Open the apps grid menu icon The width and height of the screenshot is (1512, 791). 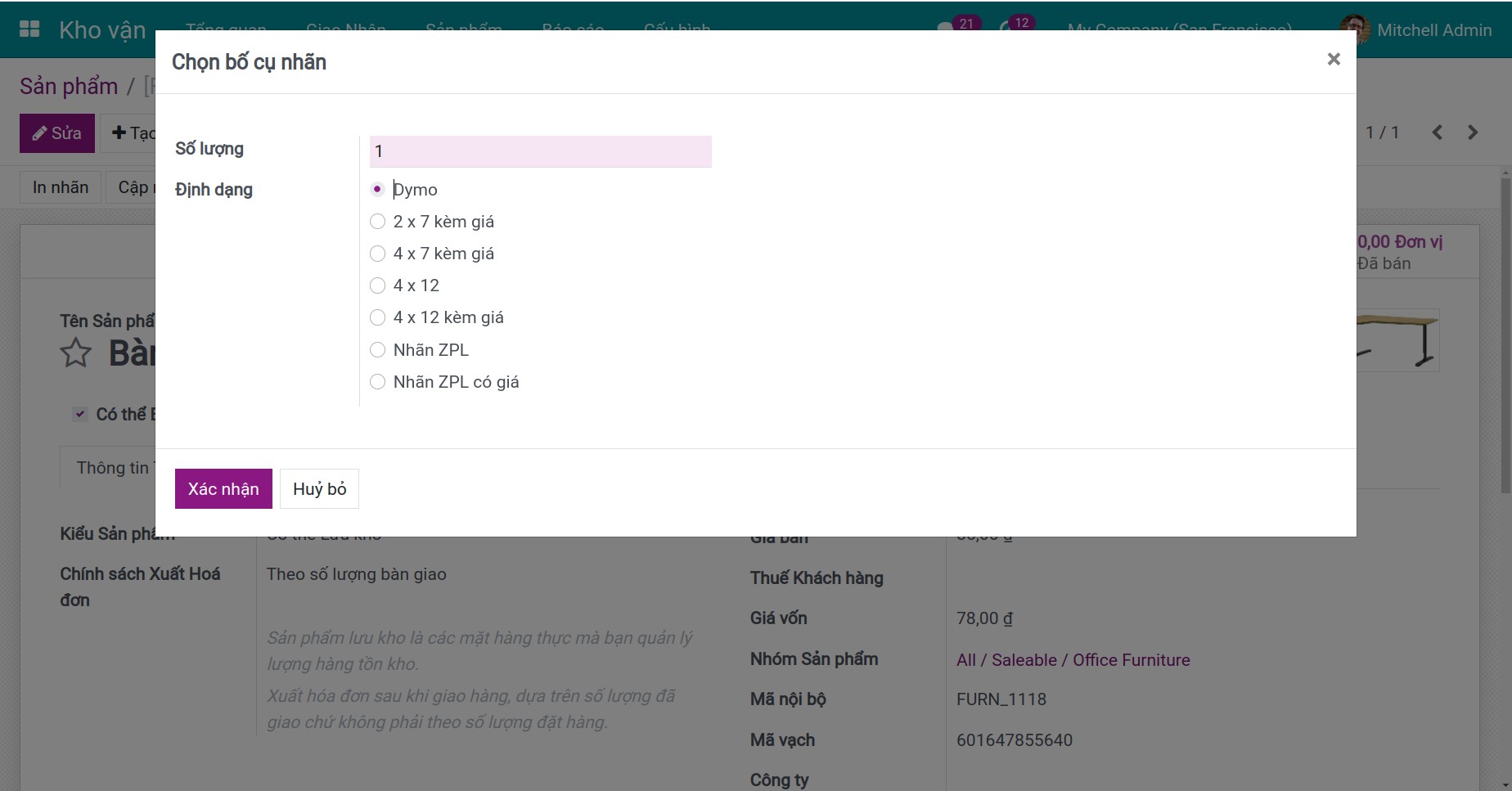point(29,29)
